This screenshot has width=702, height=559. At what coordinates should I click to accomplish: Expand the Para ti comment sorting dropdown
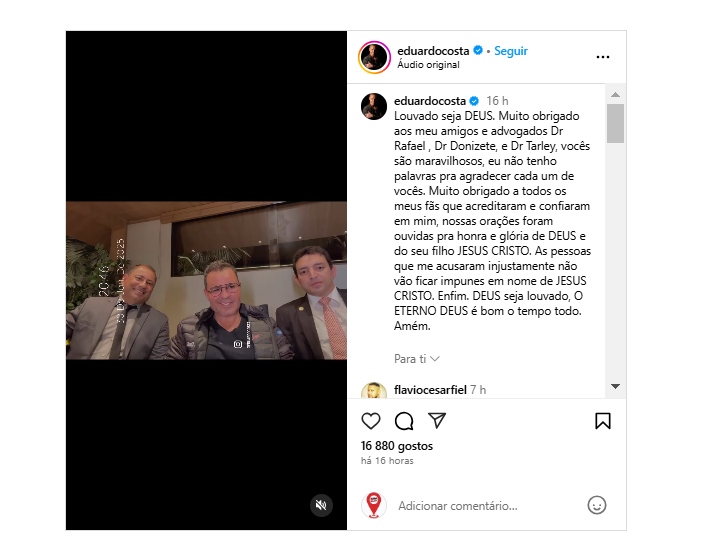417,359
